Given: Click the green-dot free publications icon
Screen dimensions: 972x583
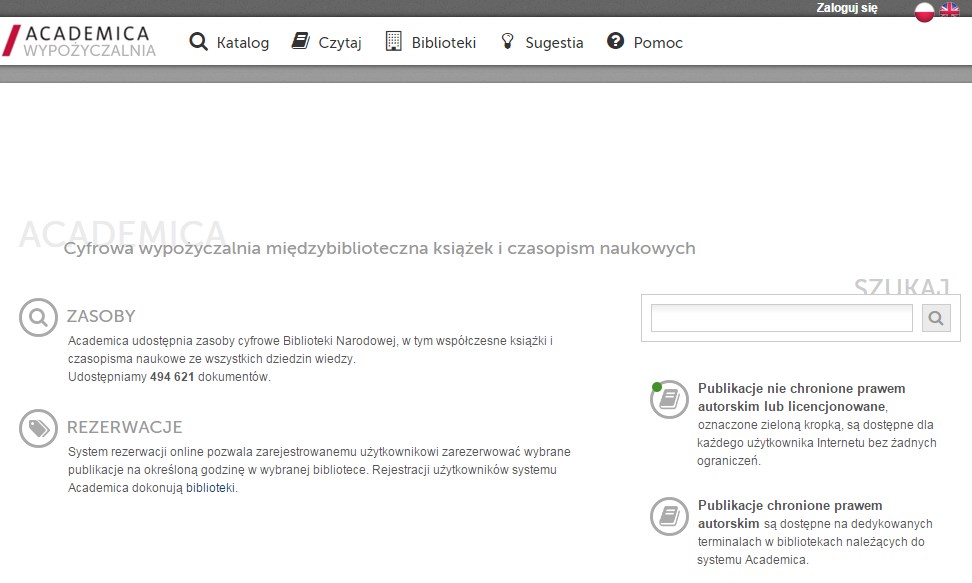Looking at the screenshot, I should pos(669,399).
